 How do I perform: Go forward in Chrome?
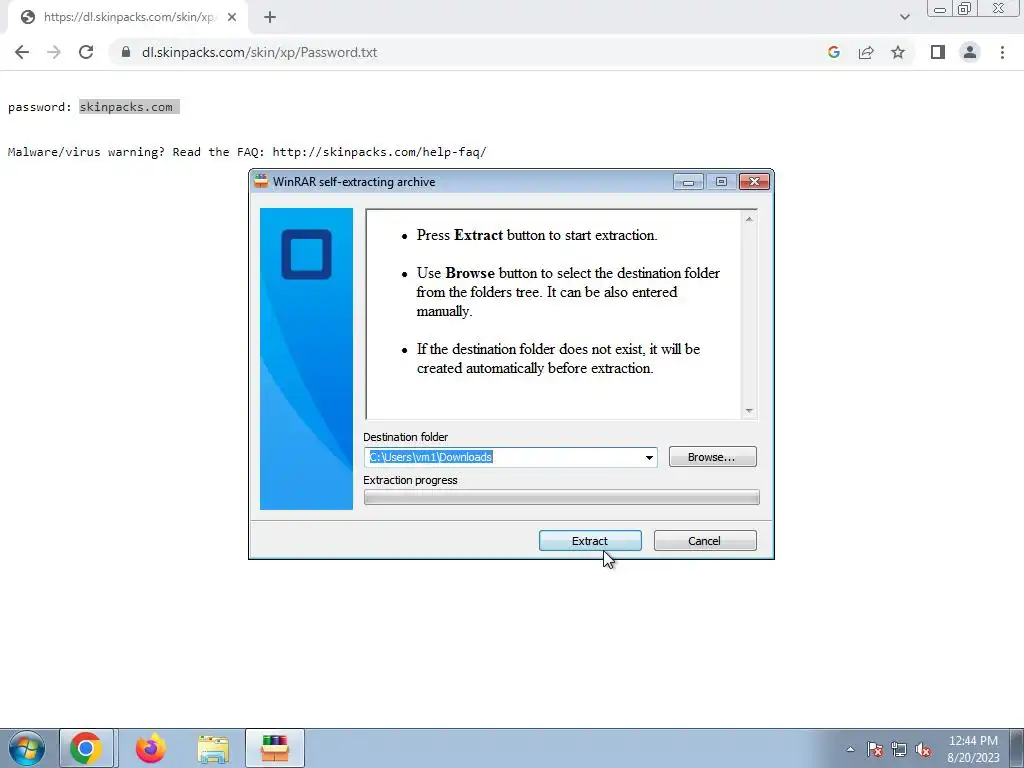coord(54,52)
